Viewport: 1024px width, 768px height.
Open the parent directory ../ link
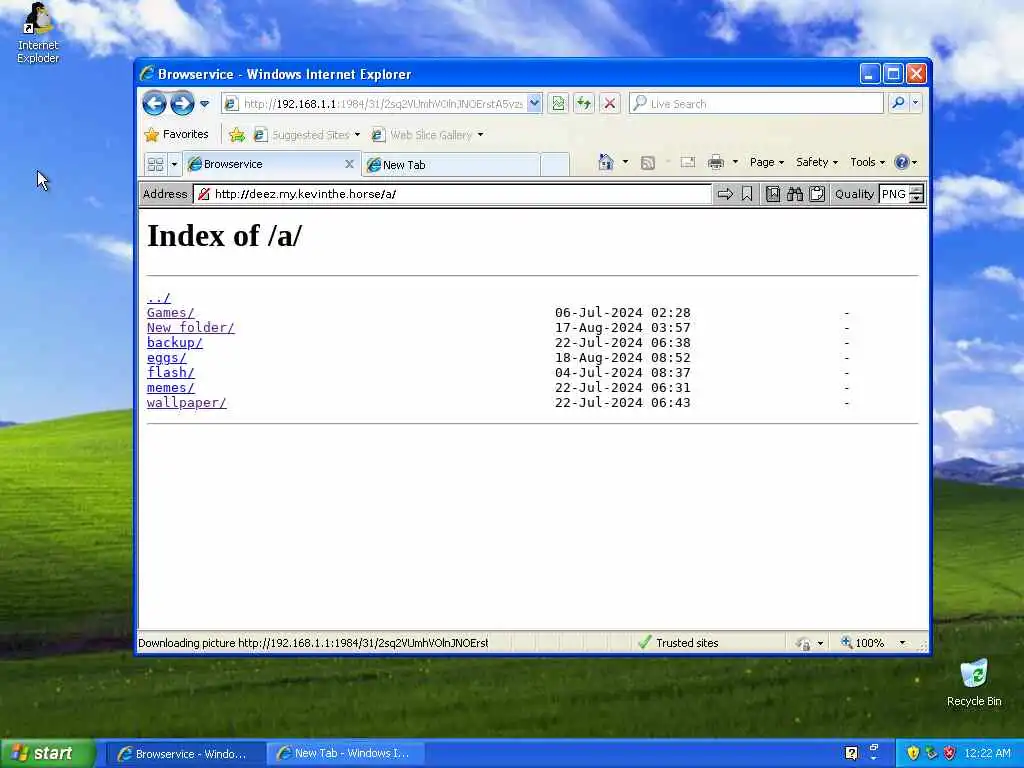tap(159, 298)
